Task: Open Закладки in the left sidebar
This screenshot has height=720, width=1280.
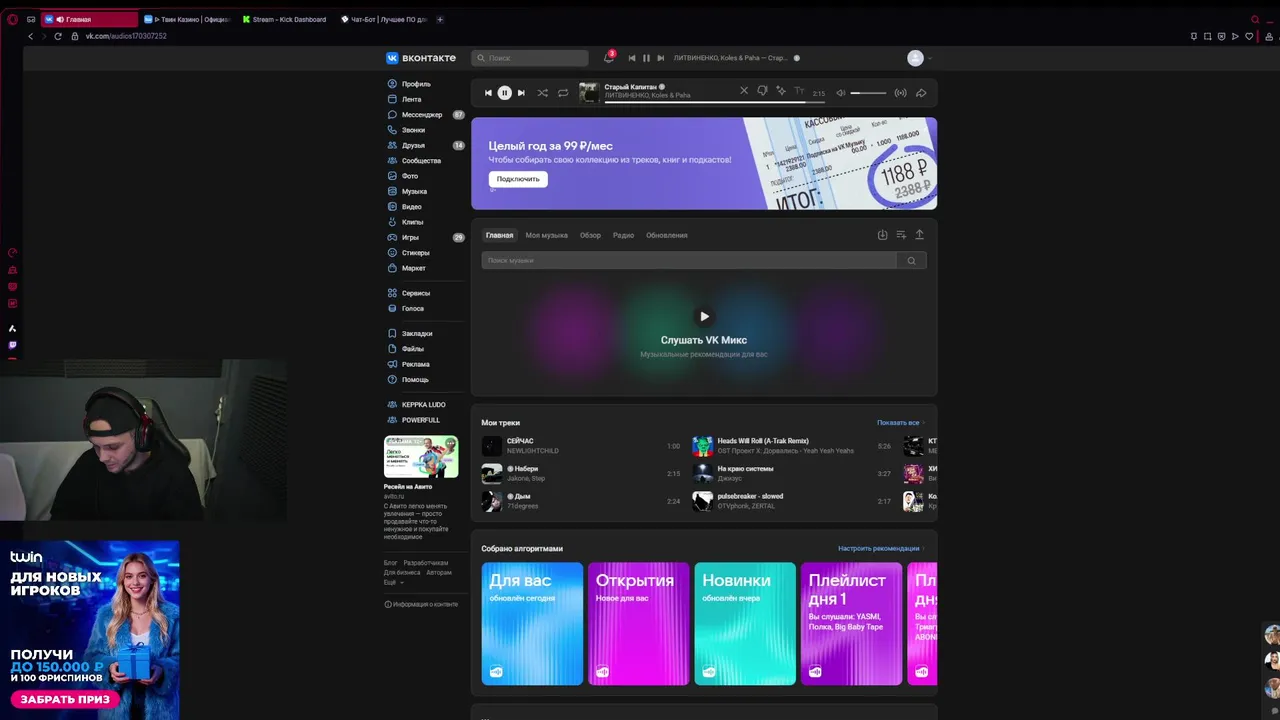Action: (x=417, y=333)
